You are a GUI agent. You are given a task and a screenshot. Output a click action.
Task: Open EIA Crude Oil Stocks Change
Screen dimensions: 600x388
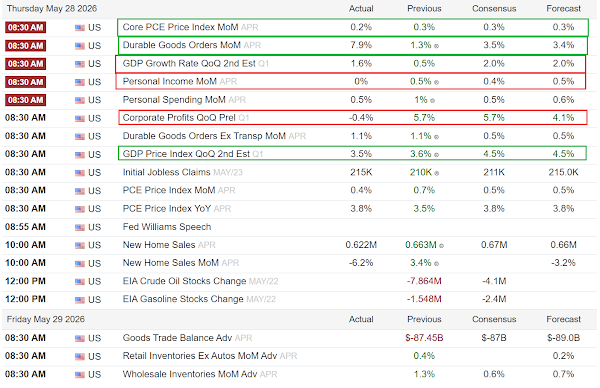[184, 281]
